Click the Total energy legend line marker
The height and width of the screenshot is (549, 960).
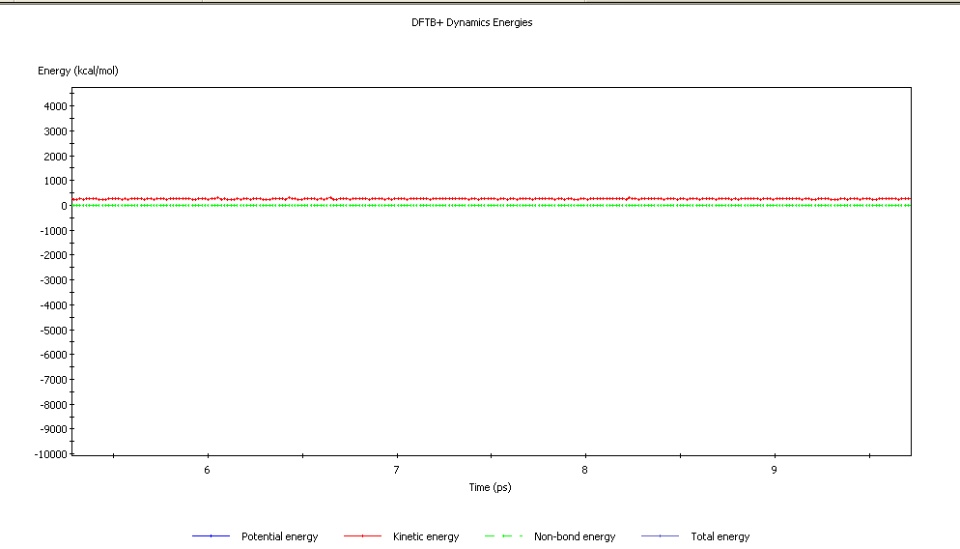660,536
